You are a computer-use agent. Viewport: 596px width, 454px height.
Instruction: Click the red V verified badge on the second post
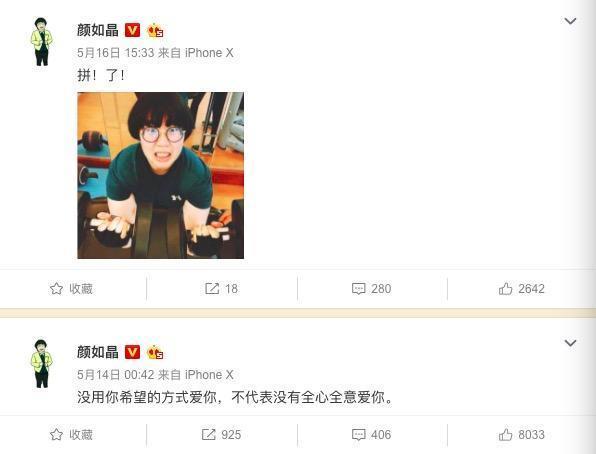(132, 352)
